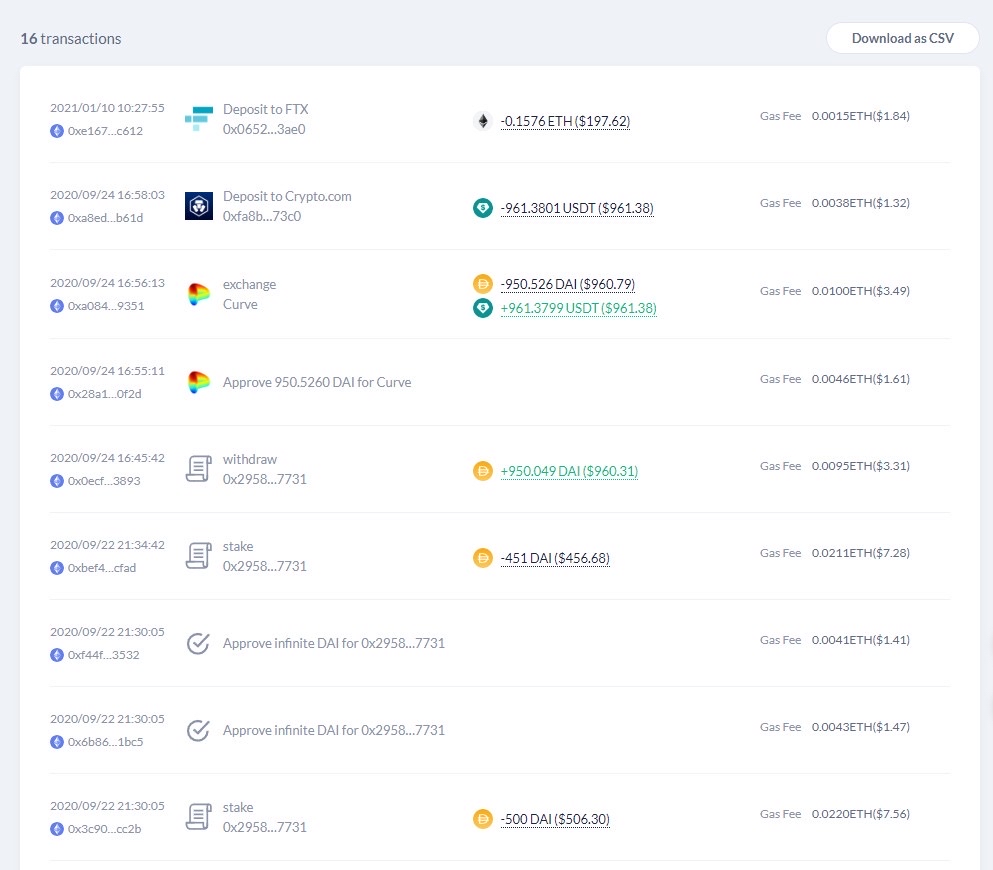Click the -950.526 DAI ($960.79) amount
Viewport: 993px width, 870px height.
coord(567,284)
